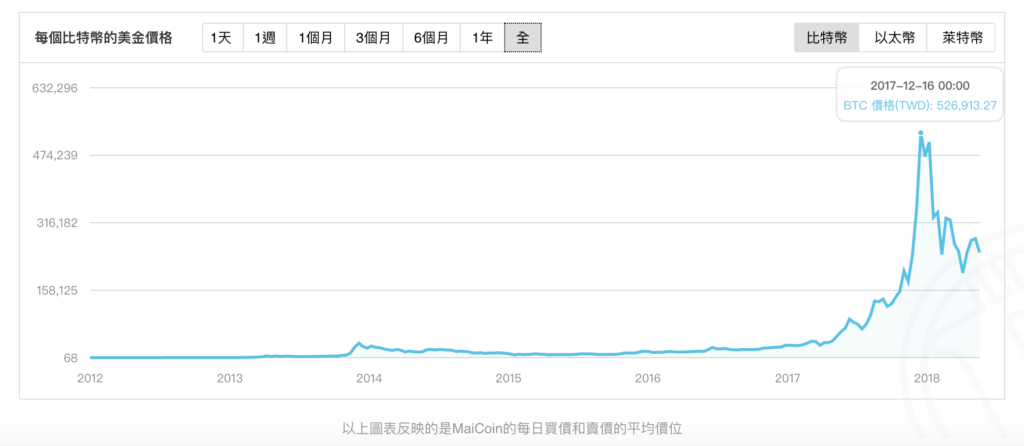Image resolution: width=1024 pixels, height=446 pixels.
Task: Click the peak data point marker on the line
Action: [920, 133]
